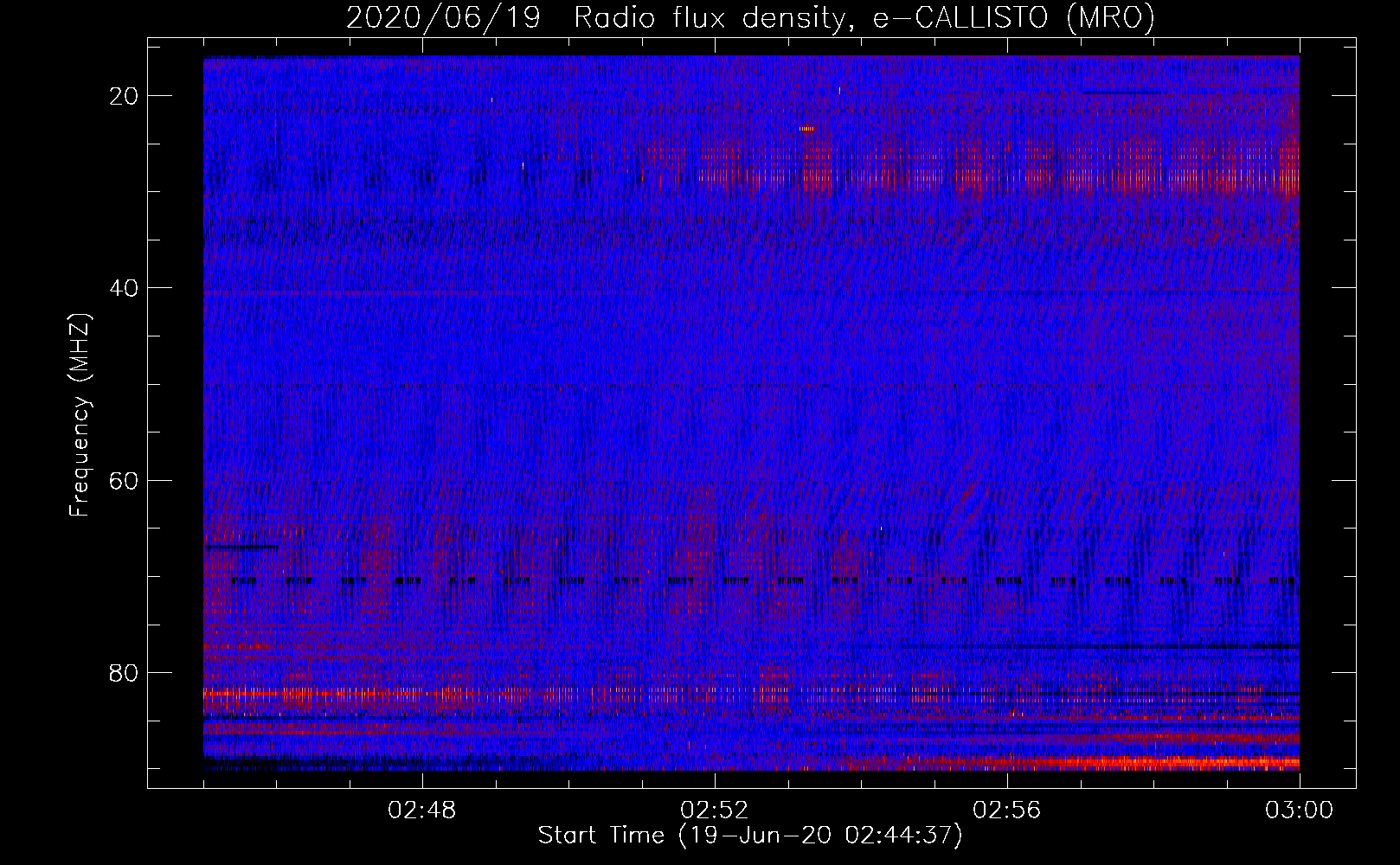The width and height of the screenshot is (1400, 865).
Task: Click the 03:00 time tick label
Action: pyautogui.click(x=1300, y=811)
